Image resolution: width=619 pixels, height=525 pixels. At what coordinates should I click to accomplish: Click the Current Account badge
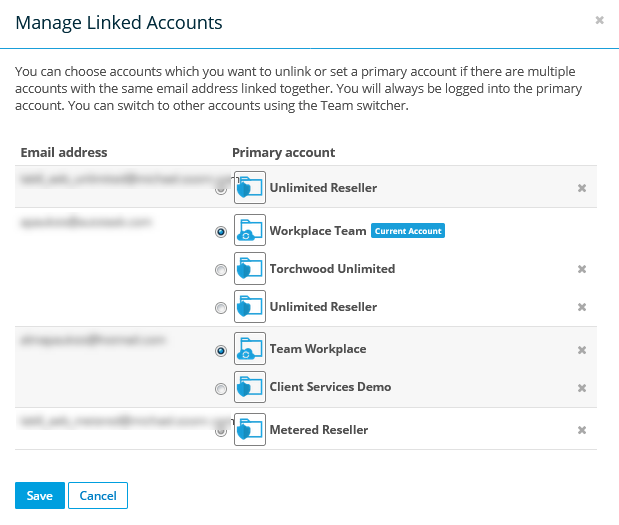tap(408, 231)
